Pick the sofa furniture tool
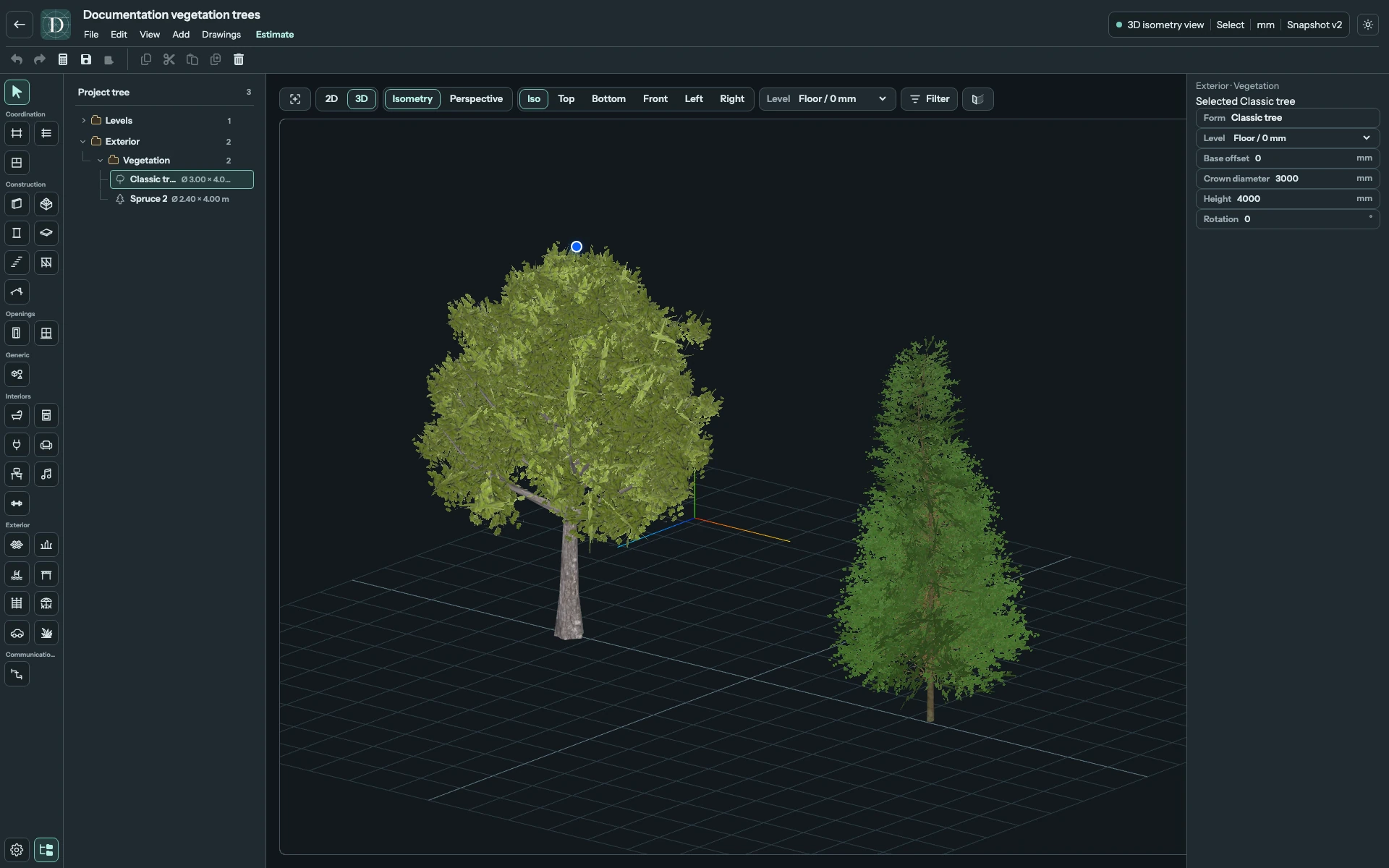Screen dimensions: 1389x868 46,445
